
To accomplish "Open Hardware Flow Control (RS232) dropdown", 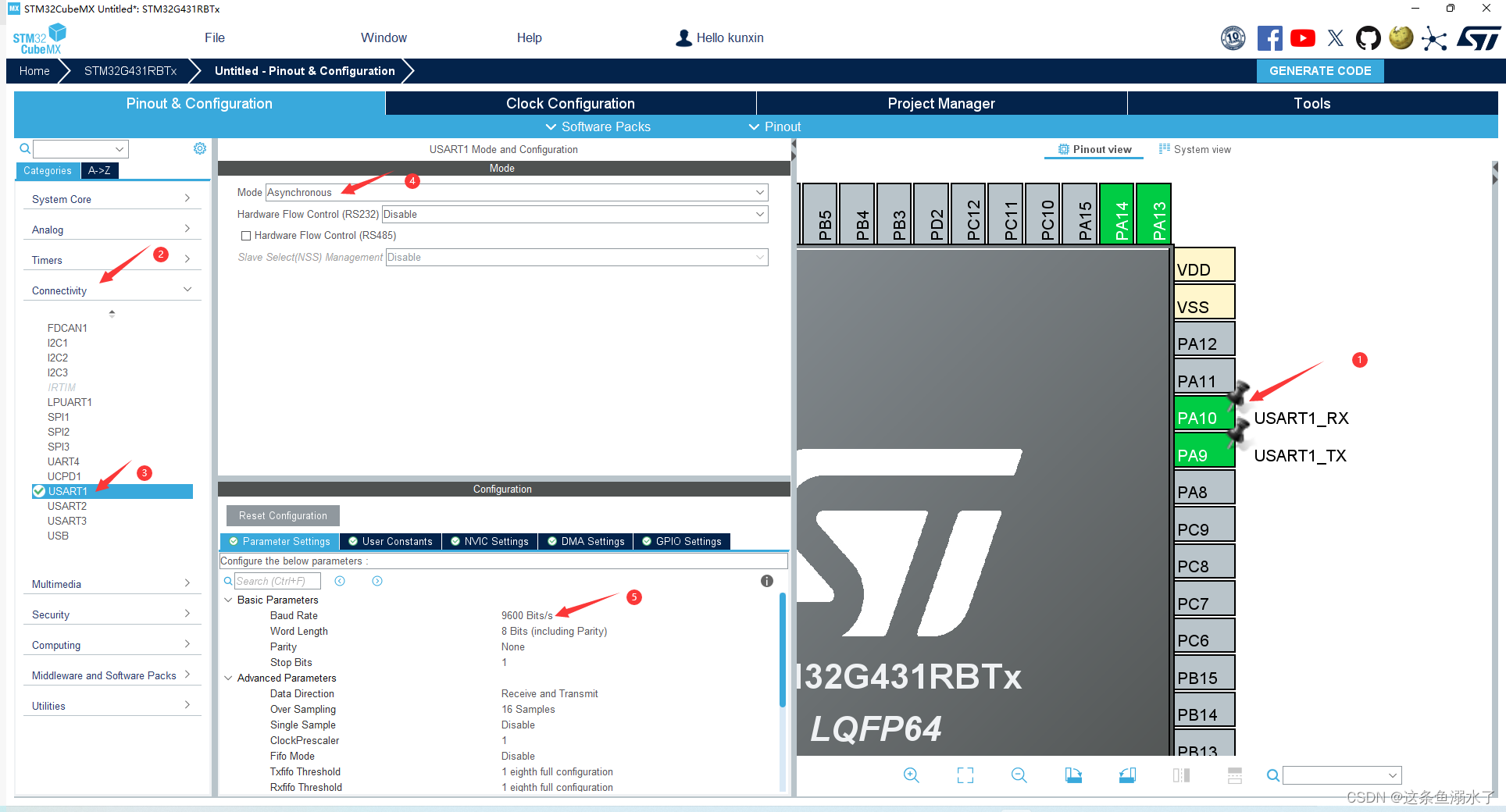I will pos(575,214).
